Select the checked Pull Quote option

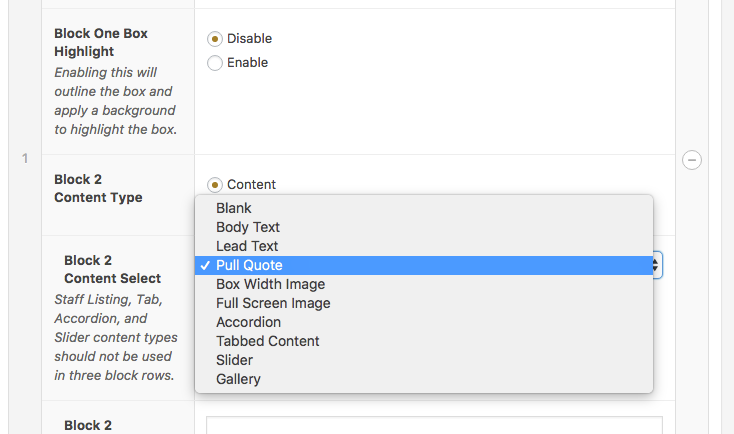[424, 265]
